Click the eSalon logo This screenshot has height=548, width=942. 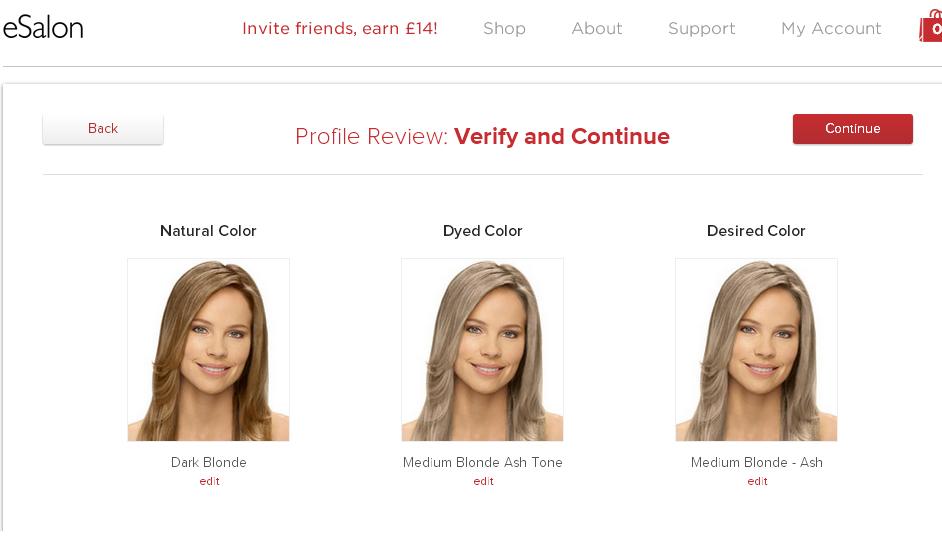(43, 28)
